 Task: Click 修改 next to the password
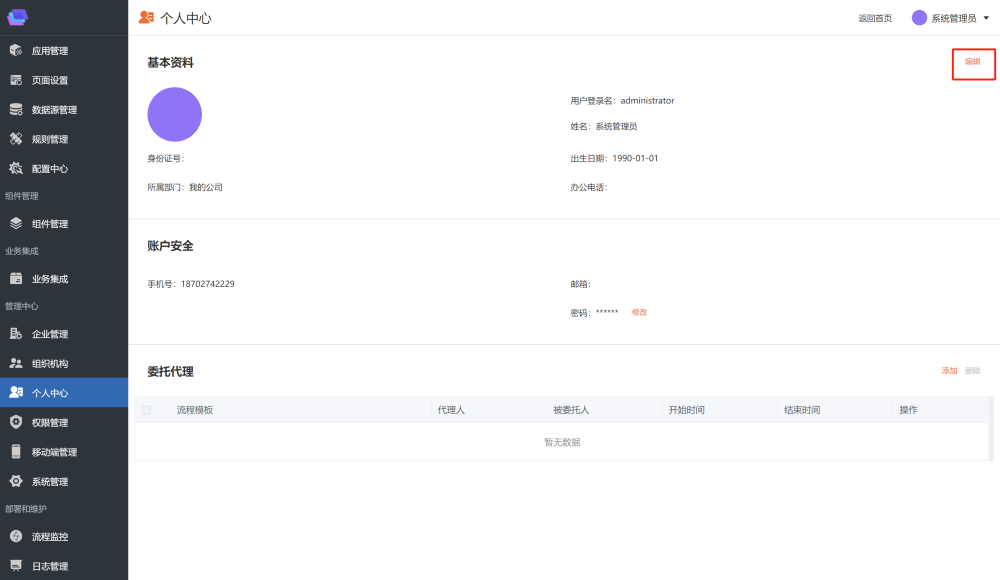tap(639, 312)
